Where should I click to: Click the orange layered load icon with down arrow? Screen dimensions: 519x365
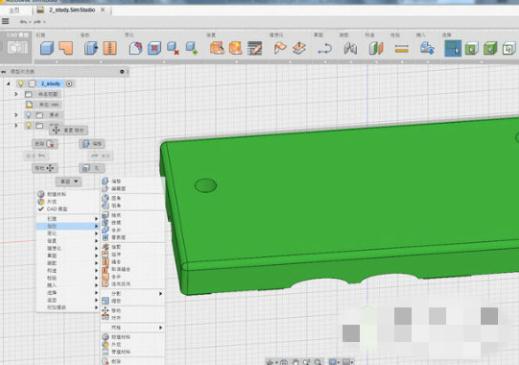coord(299,48)
